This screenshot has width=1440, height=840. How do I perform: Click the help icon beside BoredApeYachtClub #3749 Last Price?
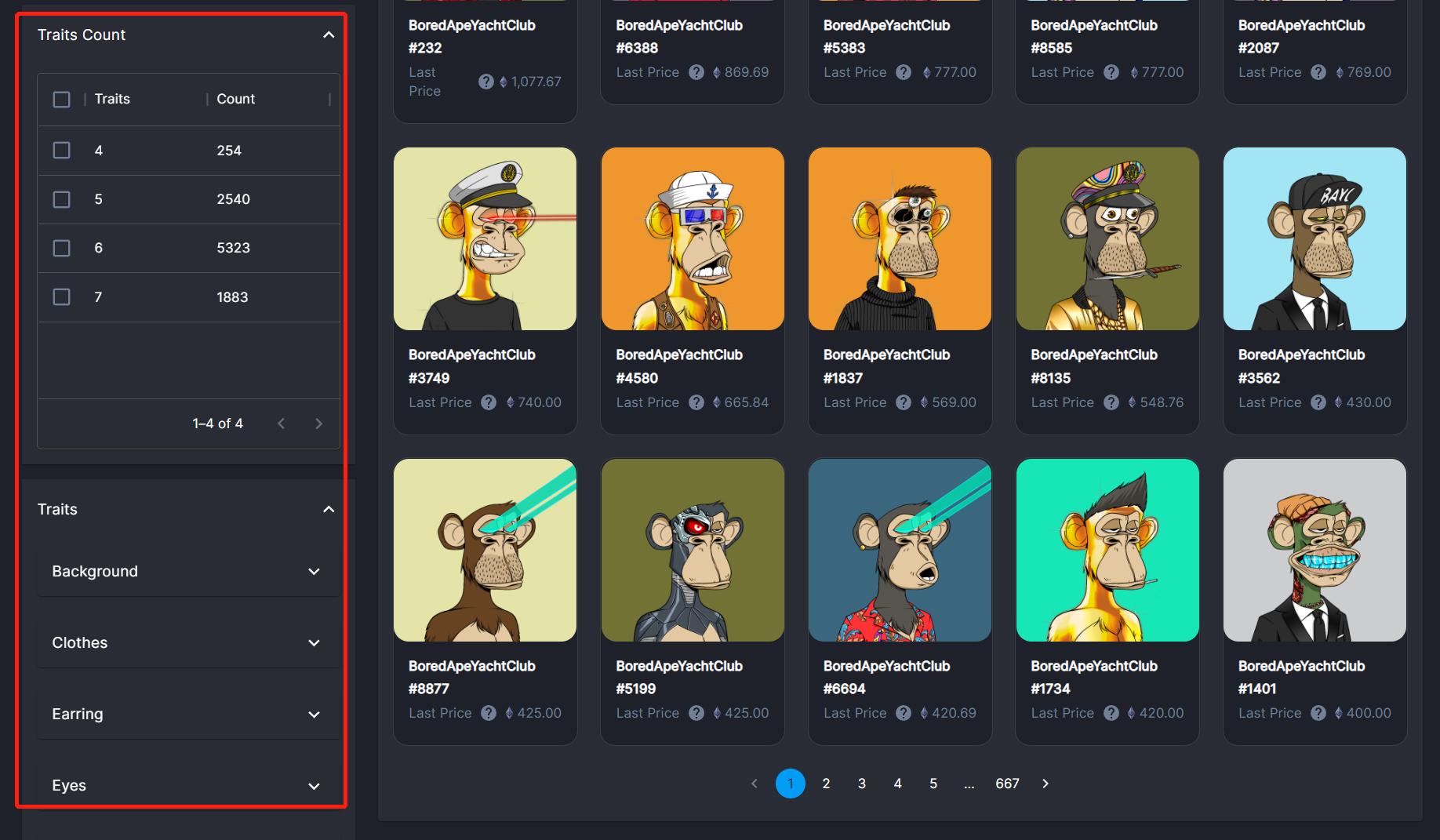[489, 402]
